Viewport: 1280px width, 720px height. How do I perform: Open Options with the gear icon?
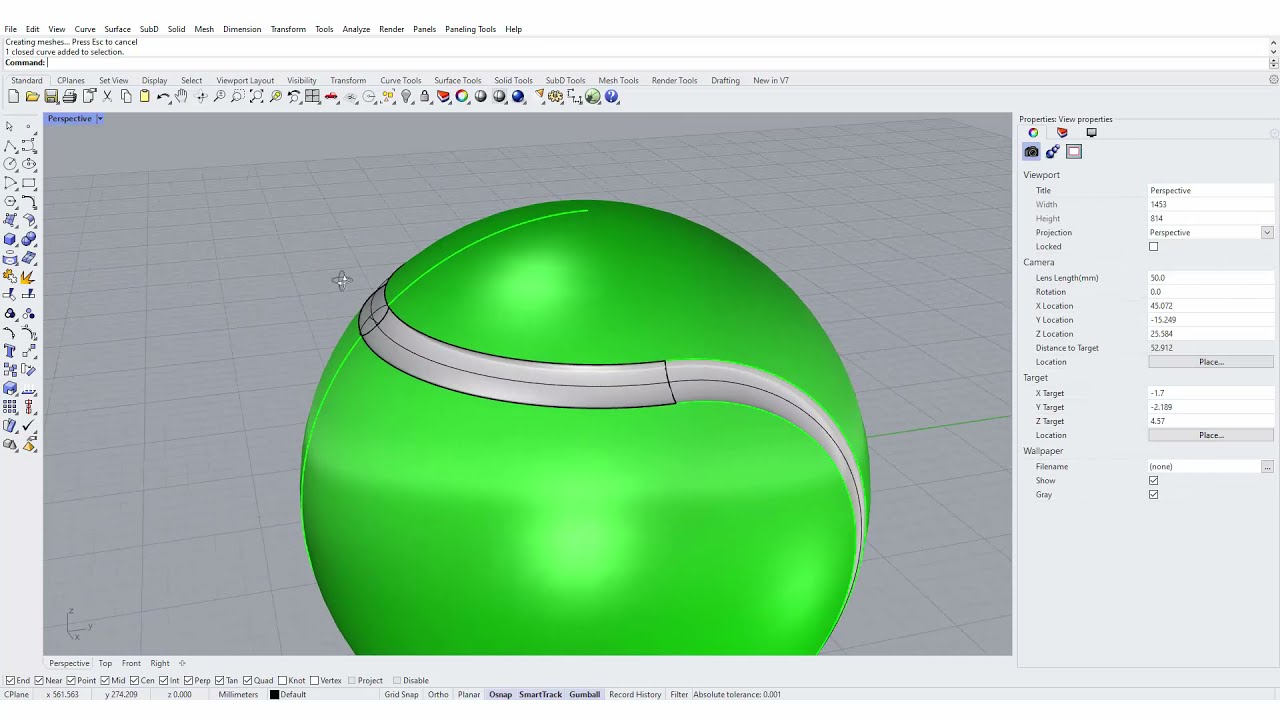(555, 97)
